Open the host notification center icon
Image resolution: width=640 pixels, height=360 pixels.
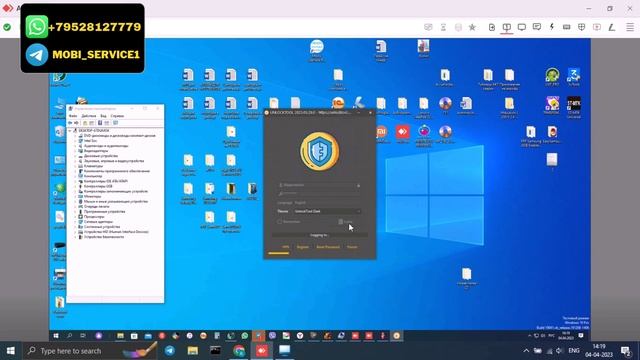[x=625, y=351]
